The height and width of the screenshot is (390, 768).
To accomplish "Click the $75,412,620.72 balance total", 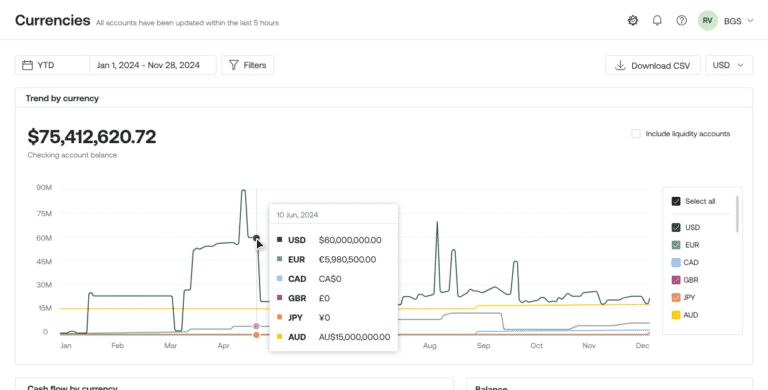I will (x=92, y=137).
